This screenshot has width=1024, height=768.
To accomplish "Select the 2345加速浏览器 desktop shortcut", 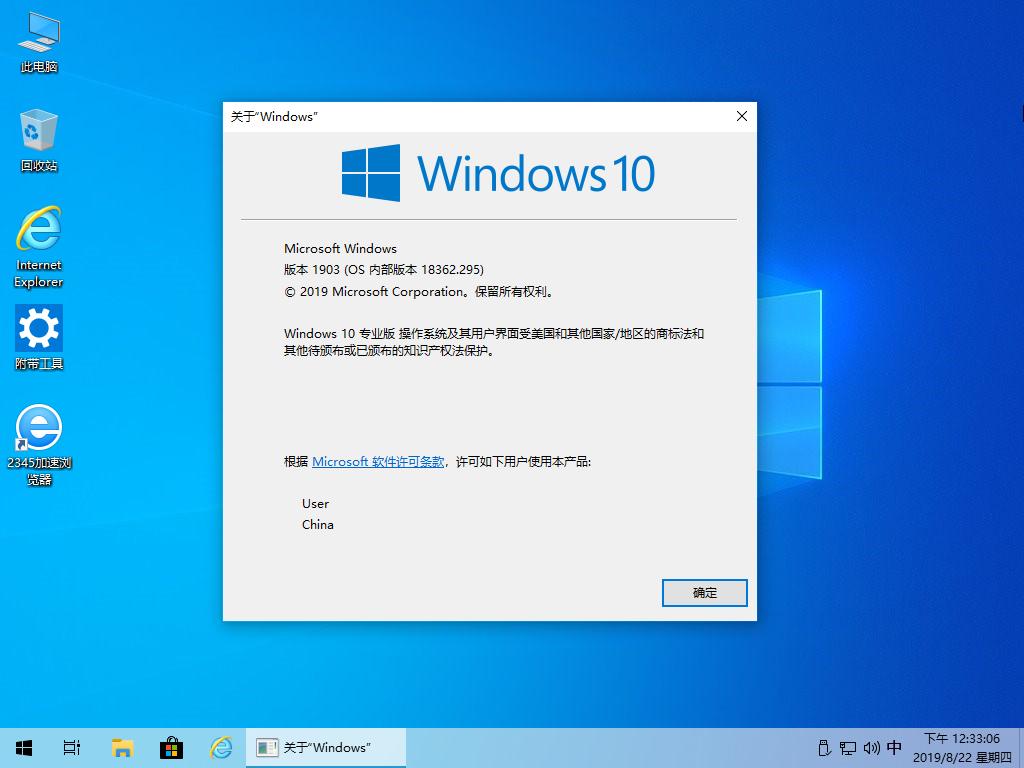I will point(39,445).
